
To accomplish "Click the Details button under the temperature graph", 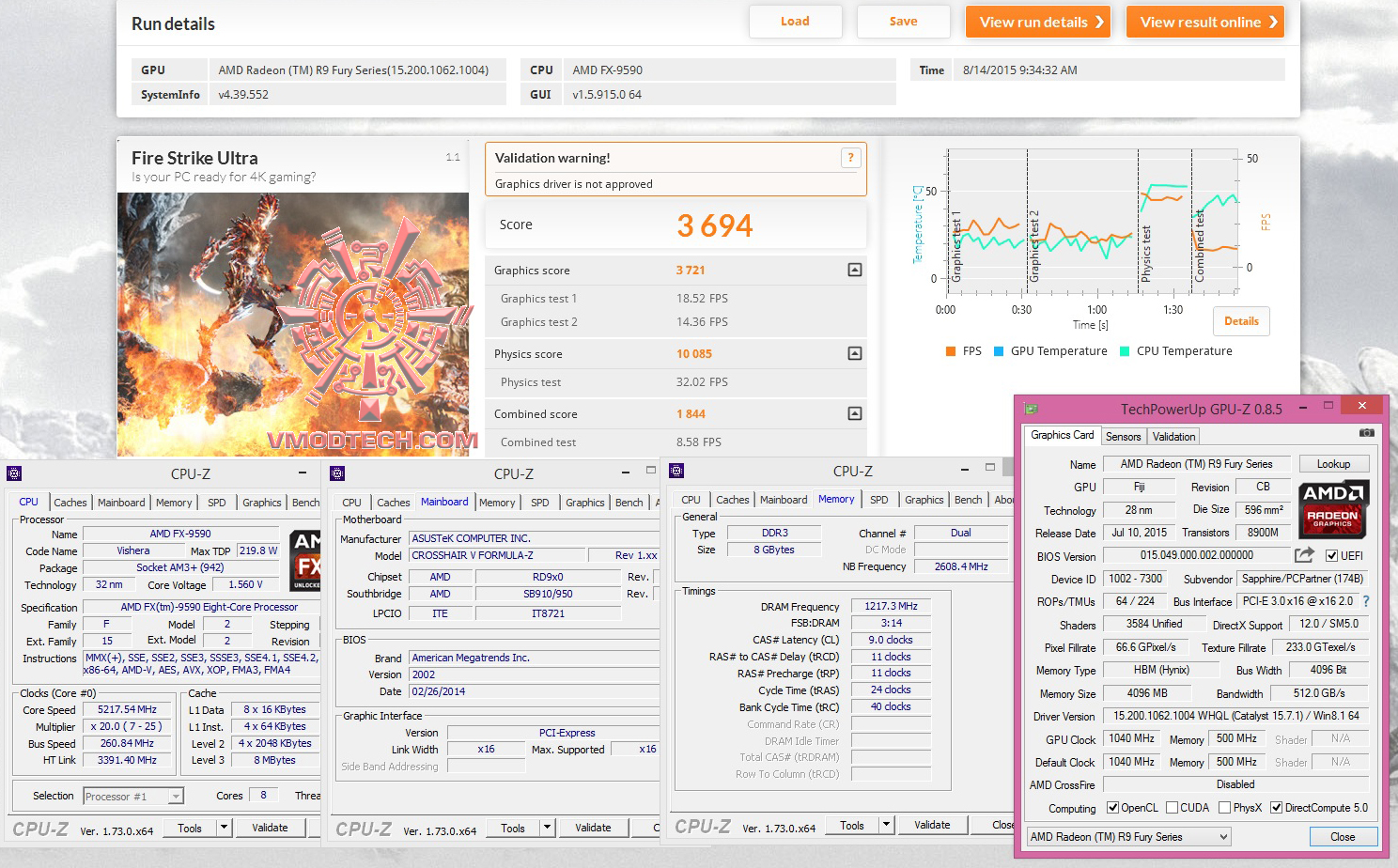I will (1241, 320).
